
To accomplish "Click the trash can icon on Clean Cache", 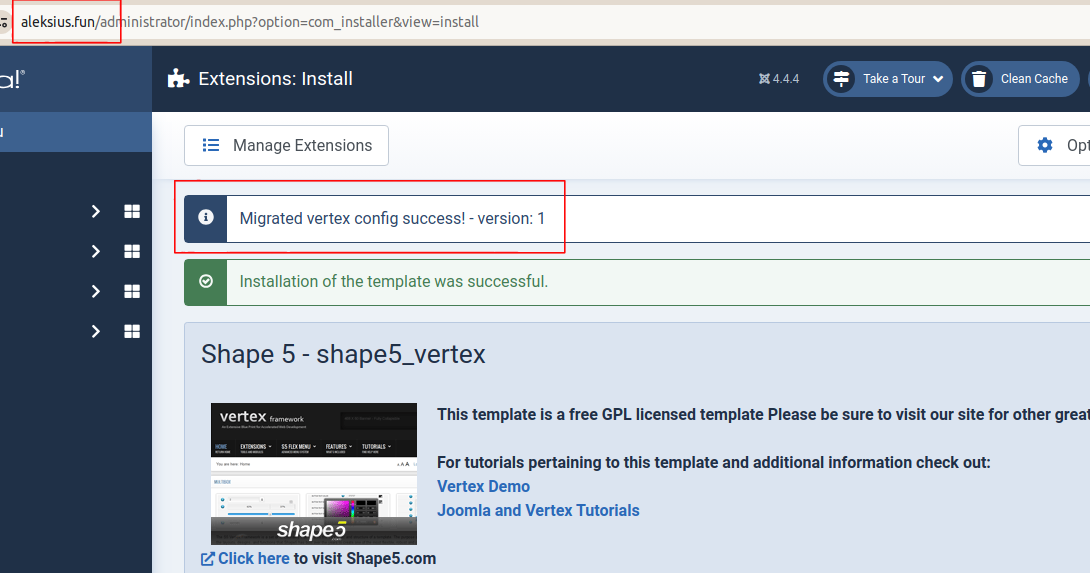I will pyautogui.click(x=979, y=79).
